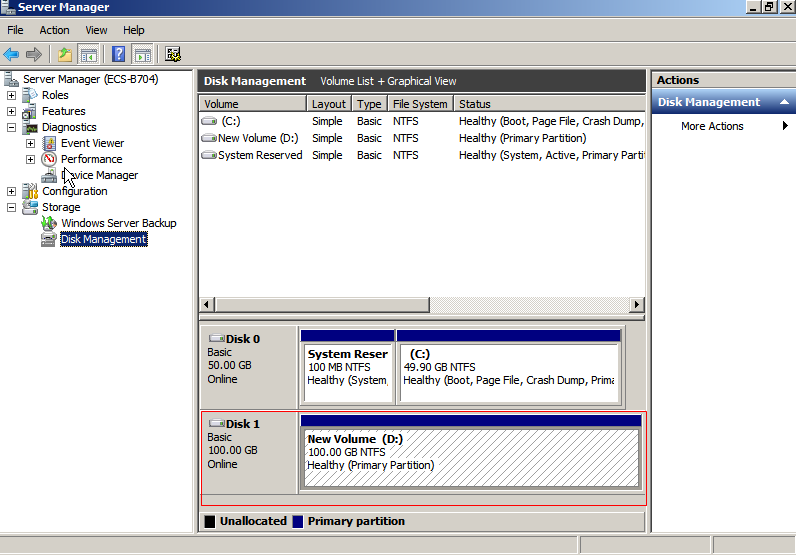This screenshot has width=796, height=556.
Task: Expand the Features node
Action: point(11,111)
